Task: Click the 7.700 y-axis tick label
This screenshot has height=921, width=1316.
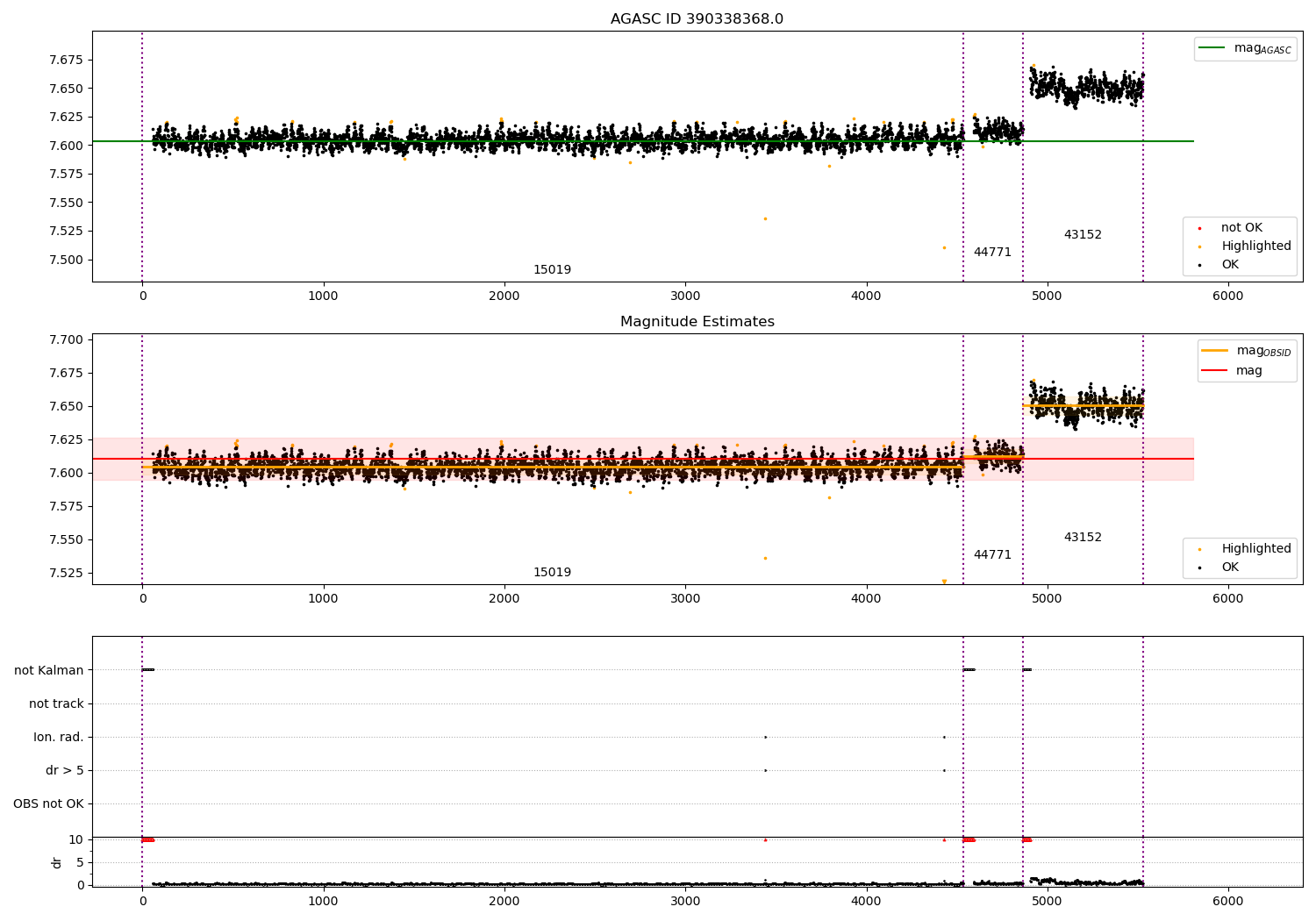Action: coord(66,340)
